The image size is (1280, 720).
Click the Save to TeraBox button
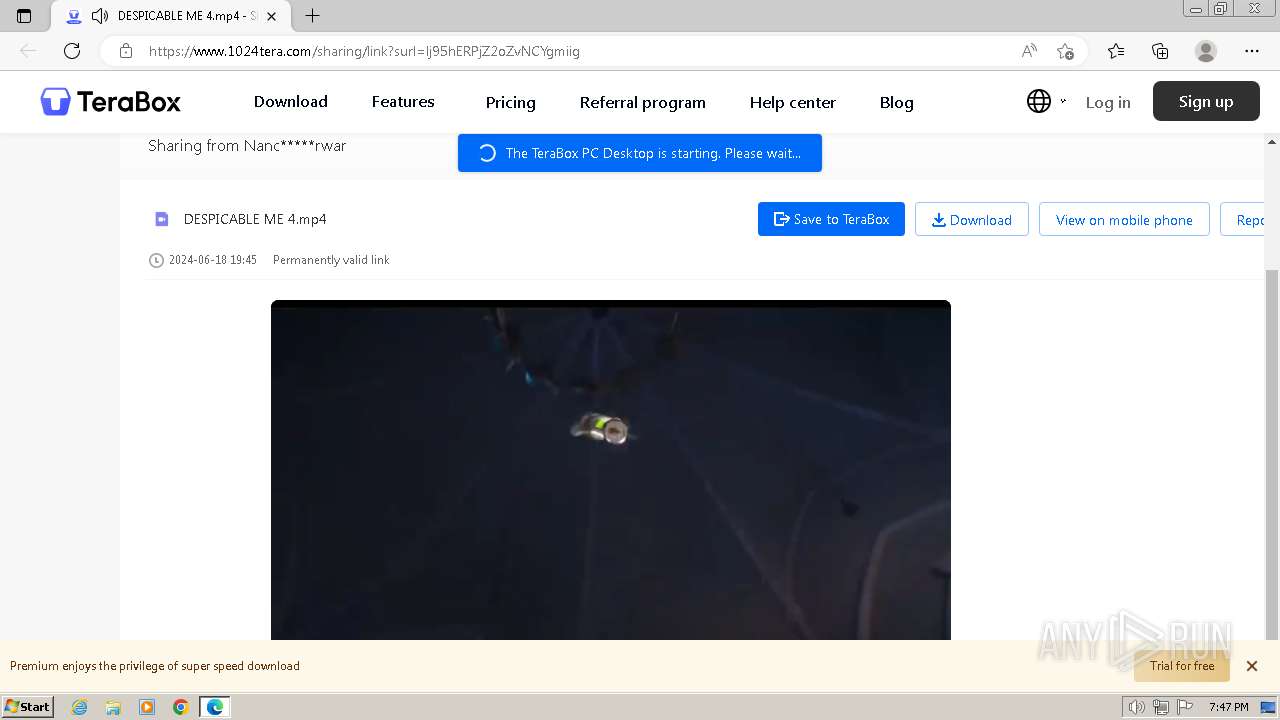point(831,219)
